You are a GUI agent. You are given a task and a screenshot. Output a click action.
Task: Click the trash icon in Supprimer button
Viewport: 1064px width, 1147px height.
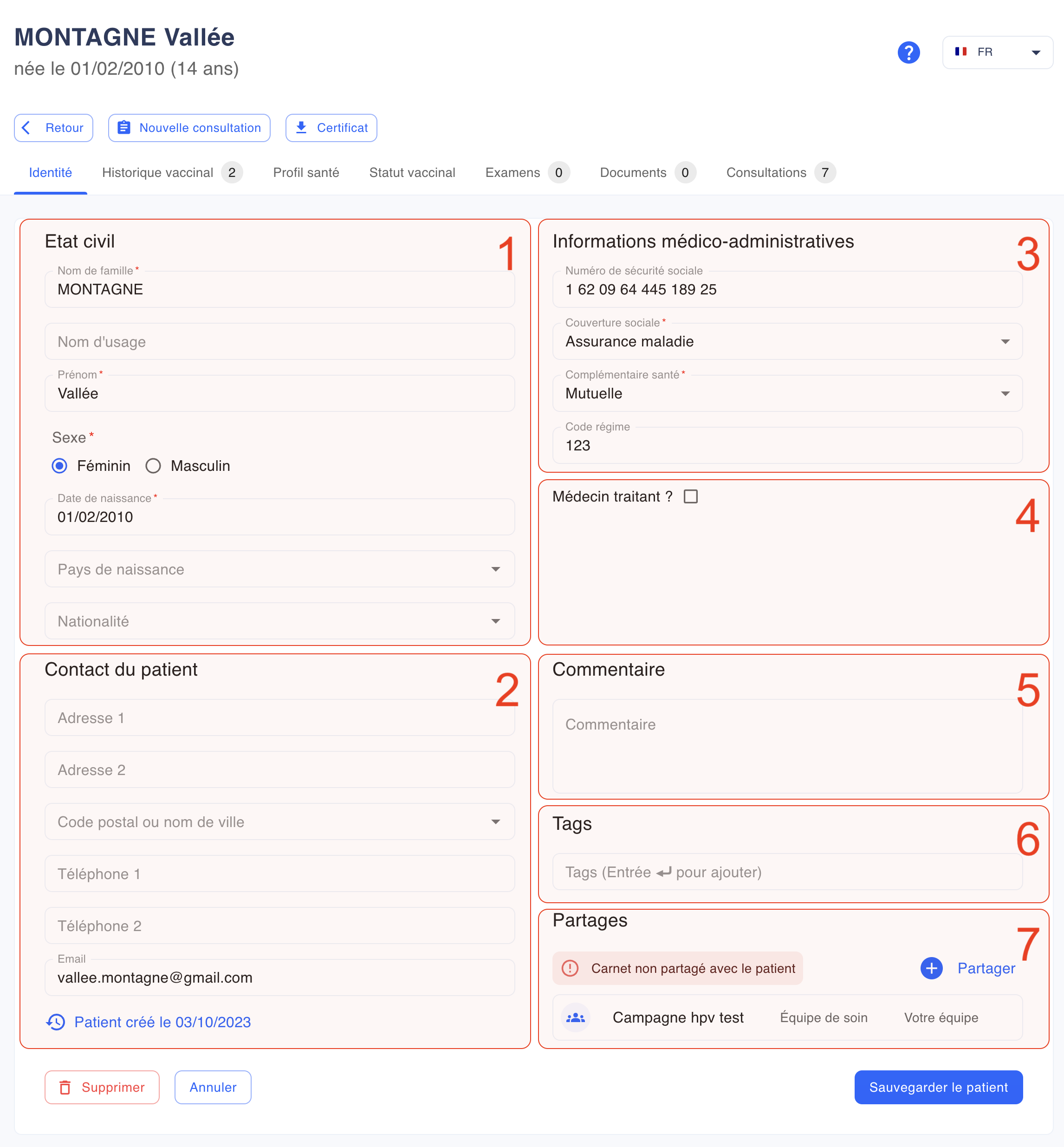coord(65,1087)
